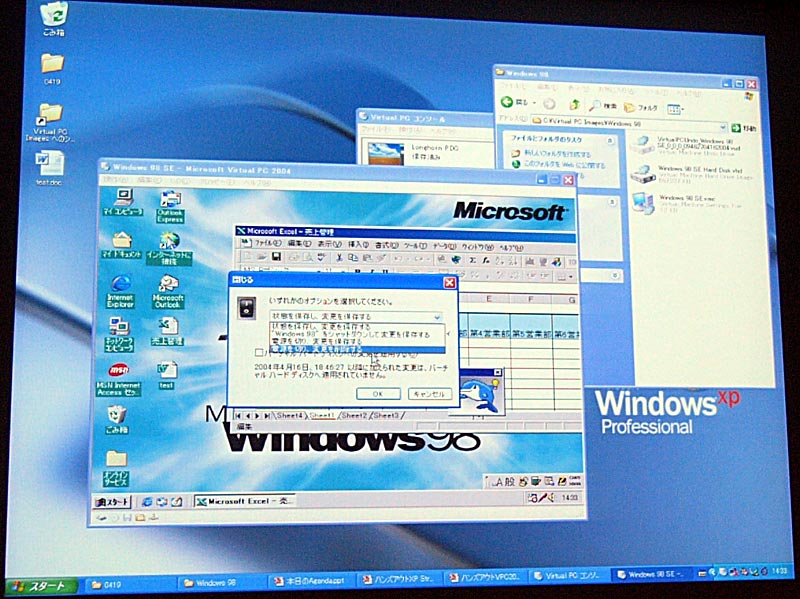Open the Chart Wizard icon in Excel
Image resolution: width=800 pixels, height=599 pixels.
pyautogui.click(x=530, y=261)
